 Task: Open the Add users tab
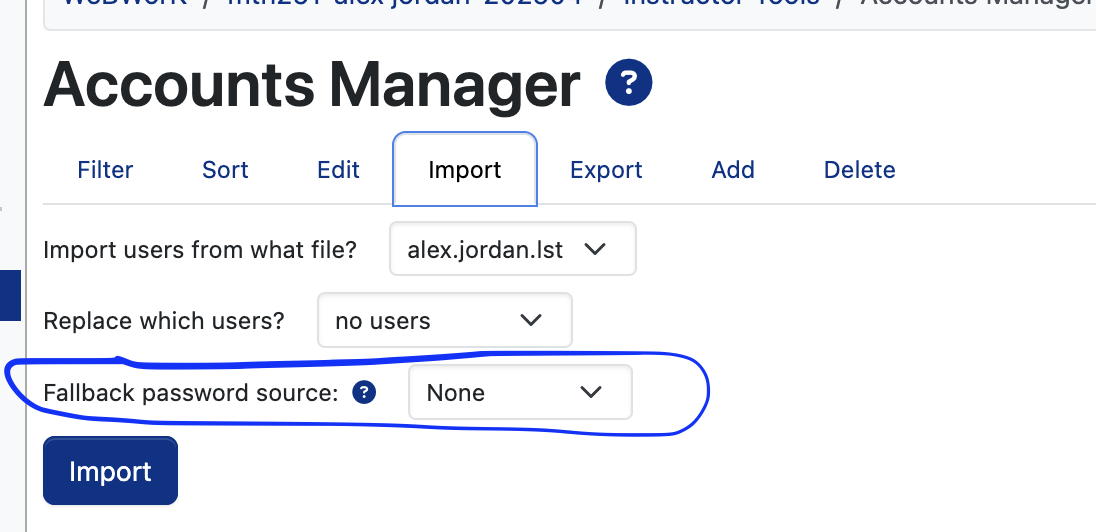733,170
